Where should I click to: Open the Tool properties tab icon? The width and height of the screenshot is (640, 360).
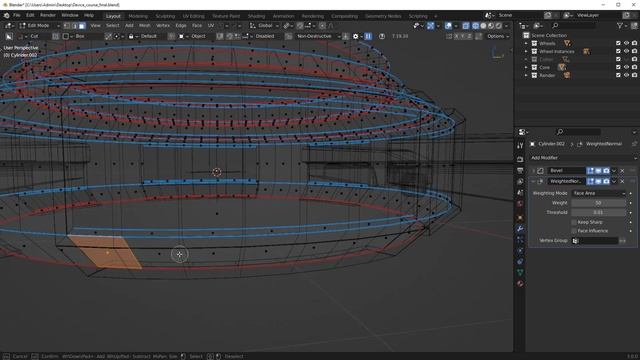[520, 146]
